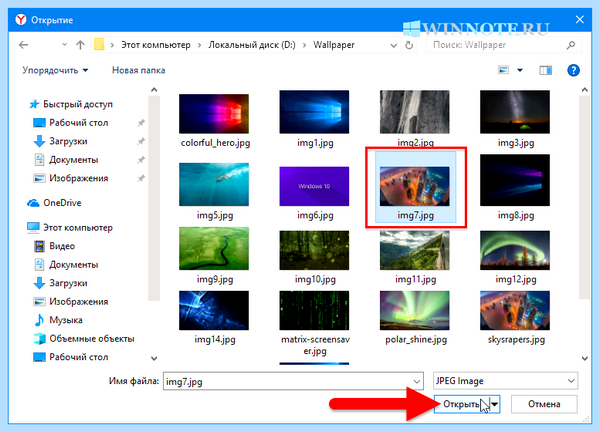
Task: Open pinned Загрузки in quick access
Action: (61, 141)
